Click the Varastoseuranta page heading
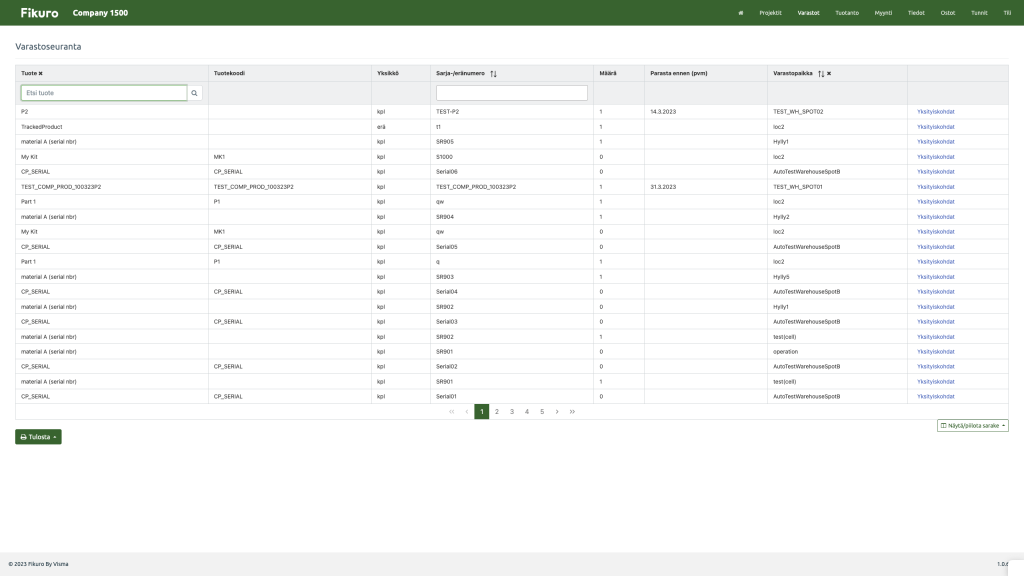 (x=48, y=46)
